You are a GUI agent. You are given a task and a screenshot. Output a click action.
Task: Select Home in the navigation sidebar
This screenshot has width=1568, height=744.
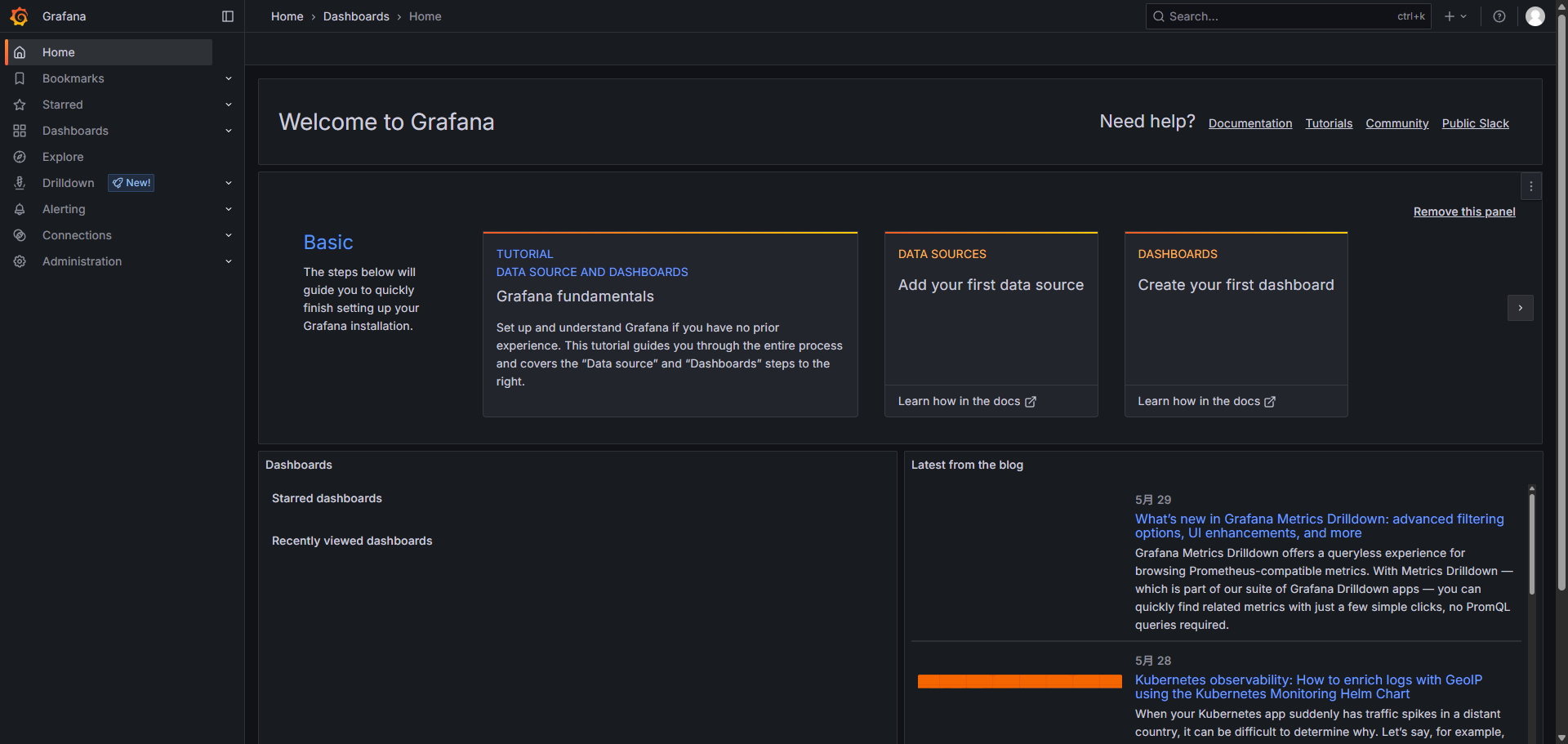click(x=59, y=52)
